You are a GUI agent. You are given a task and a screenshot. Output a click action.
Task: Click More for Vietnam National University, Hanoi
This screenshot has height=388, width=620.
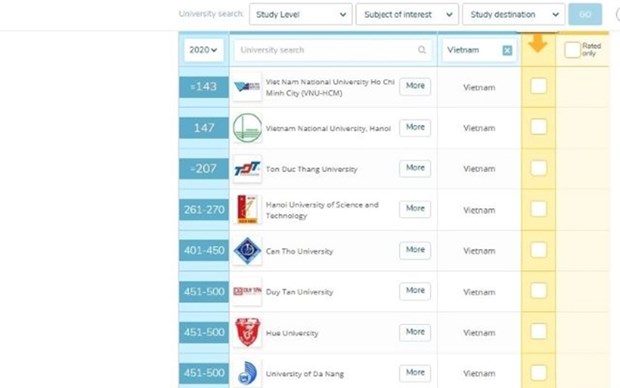[415, 127]
